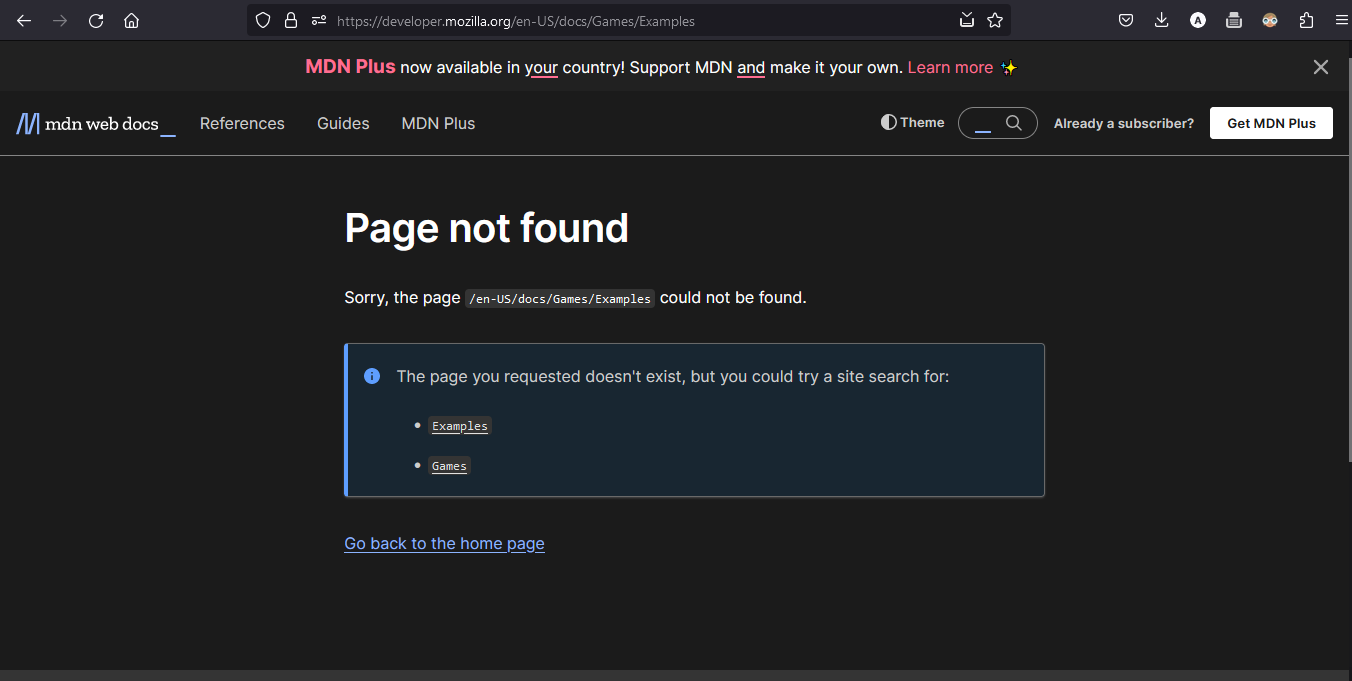Image resolution: width=1352 pixels, height=681 pixels.
Task: Click the shield tracking protection icon
Action: click(262, 20)
